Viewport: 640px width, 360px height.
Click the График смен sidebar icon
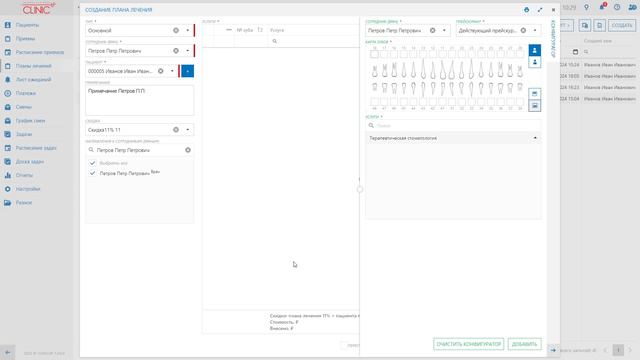pos(8,121)
